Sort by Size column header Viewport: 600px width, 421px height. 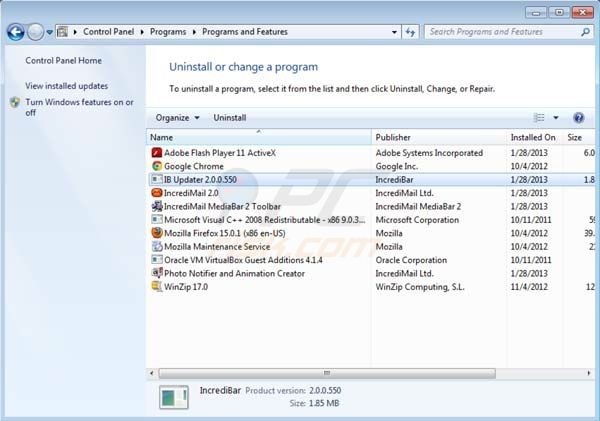[579, 137]
